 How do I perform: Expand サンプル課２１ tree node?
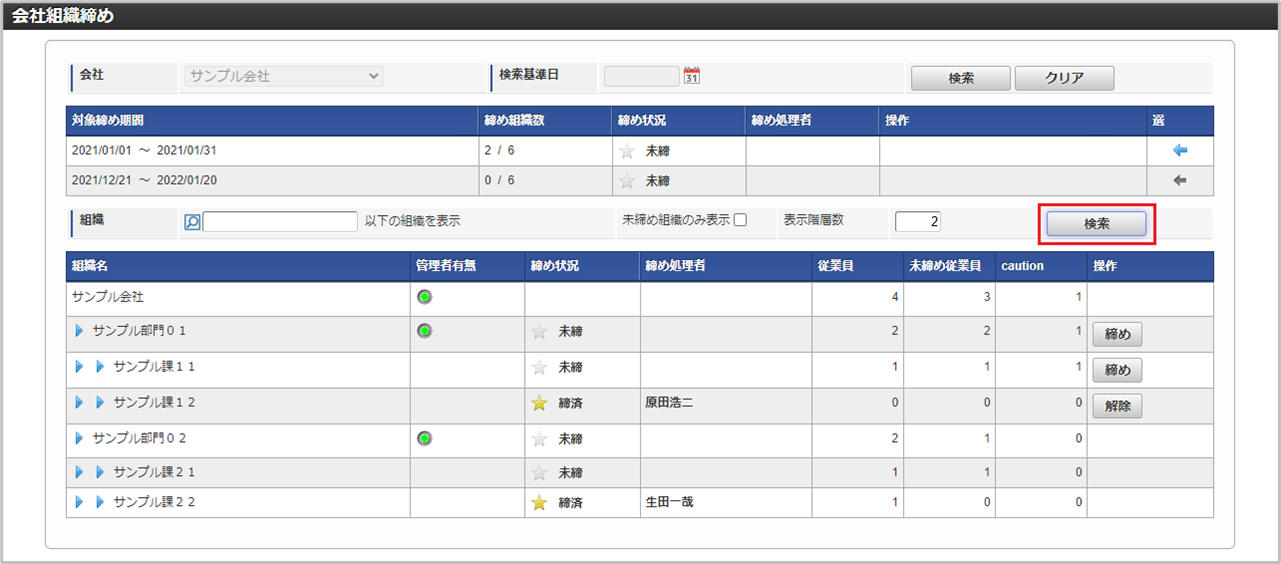click(100, 471)
